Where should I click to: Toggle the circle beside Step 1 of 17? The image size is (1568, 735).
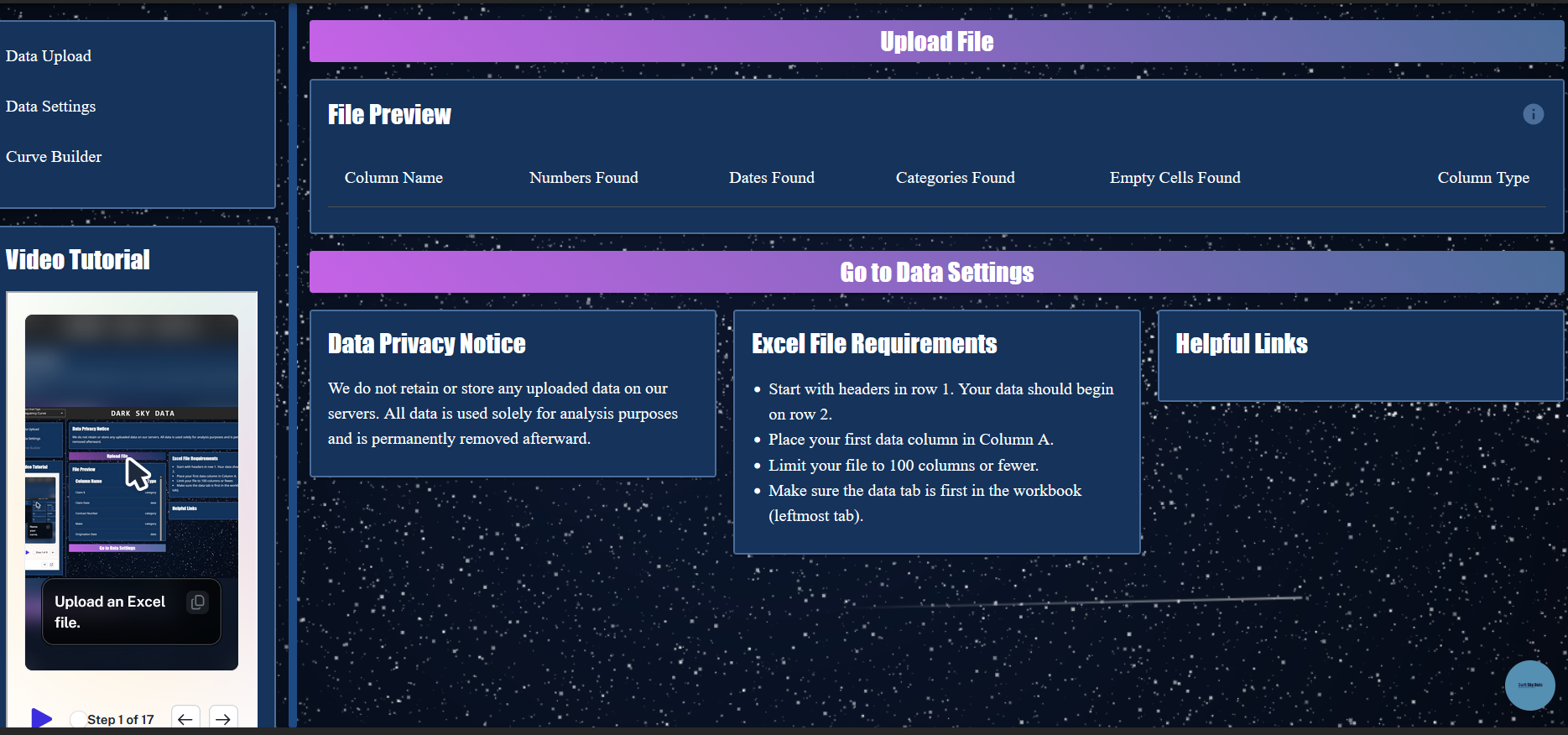78,719
